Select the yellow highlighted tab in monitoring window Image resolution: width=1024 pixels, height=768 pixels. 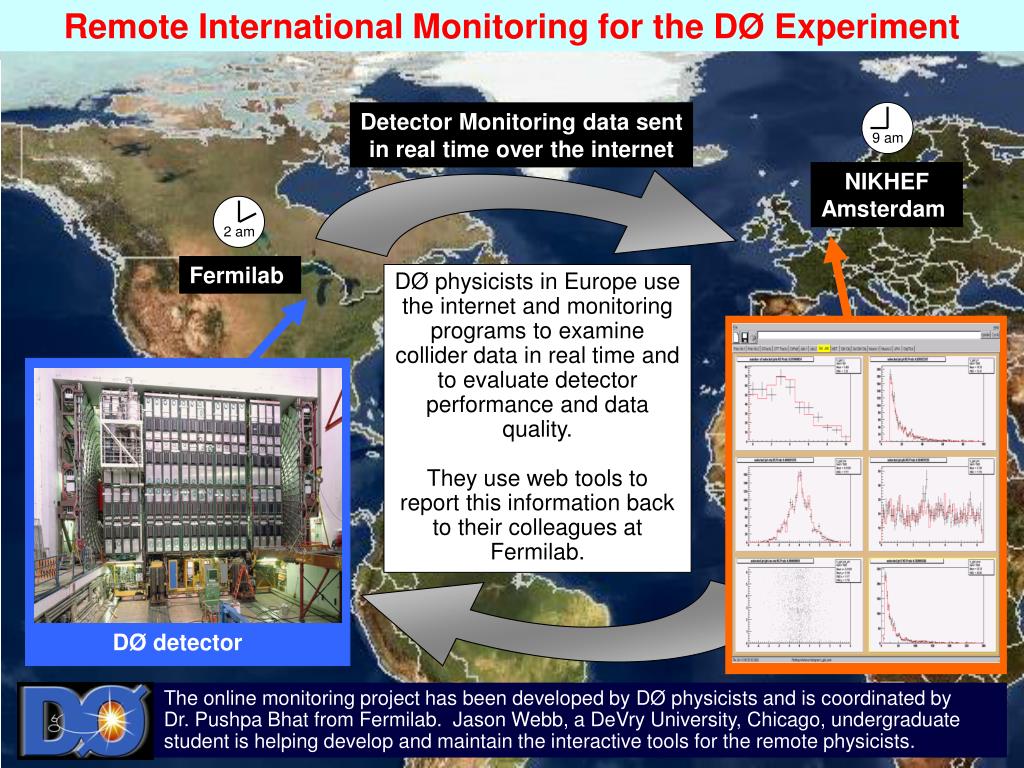(x=824, y=348)
